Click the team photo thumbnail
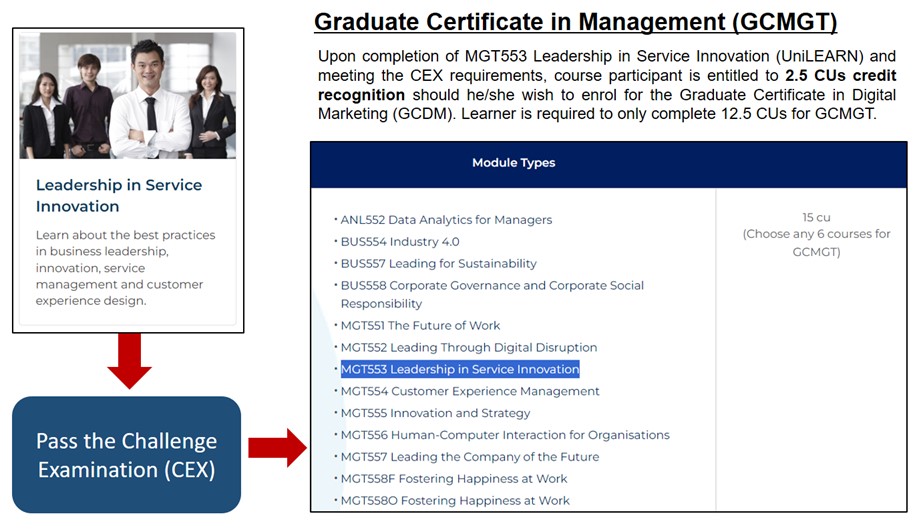Screen dimensions: 921x530 (x=128, y=95)
